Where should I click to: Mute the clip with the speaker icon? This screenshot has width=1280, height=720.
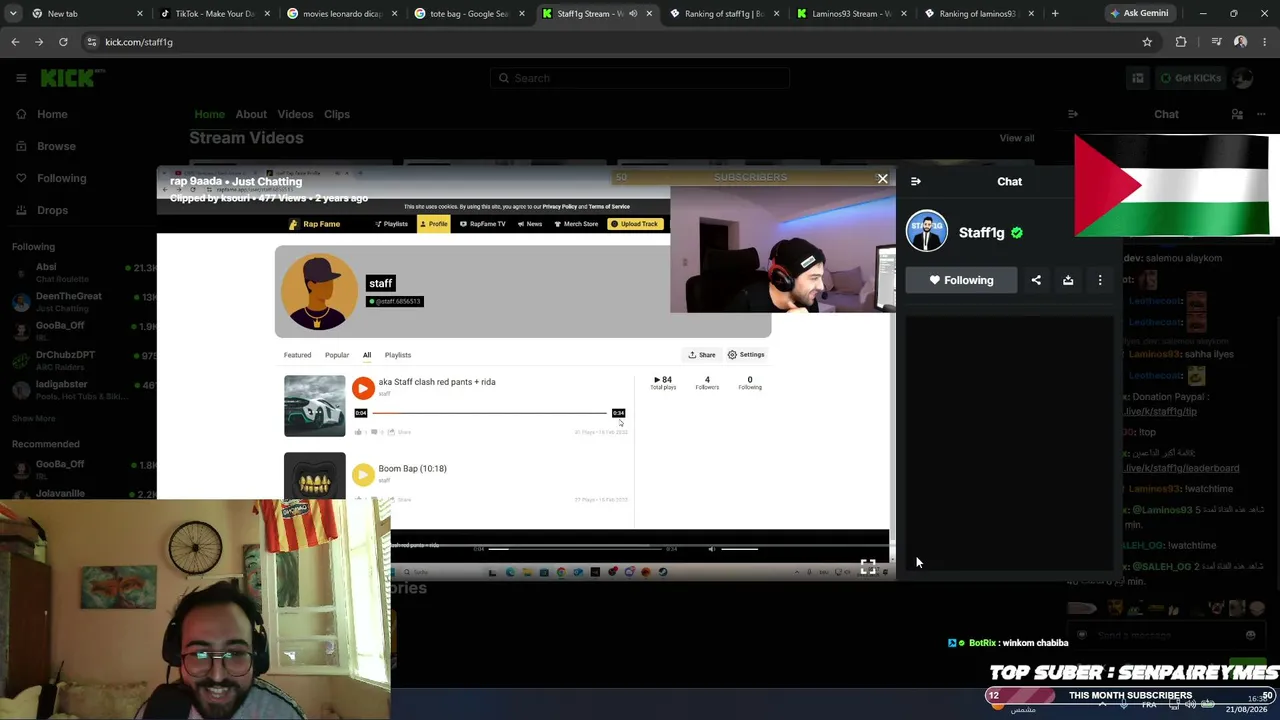tap(711, 548)
